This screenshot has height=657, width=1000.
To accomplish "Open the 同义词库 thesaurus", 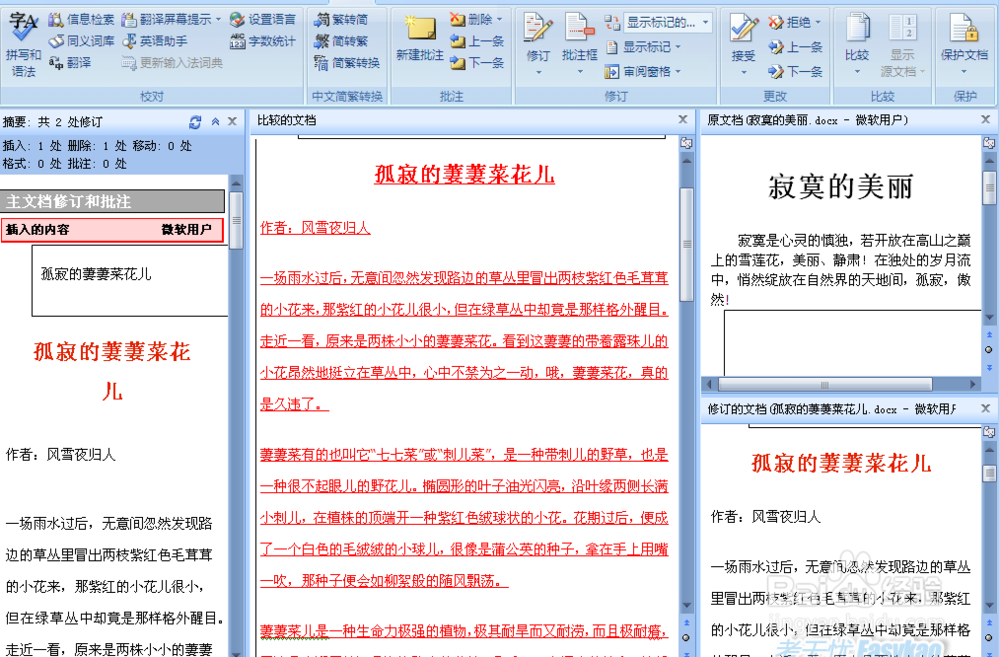I will [82, 41].
